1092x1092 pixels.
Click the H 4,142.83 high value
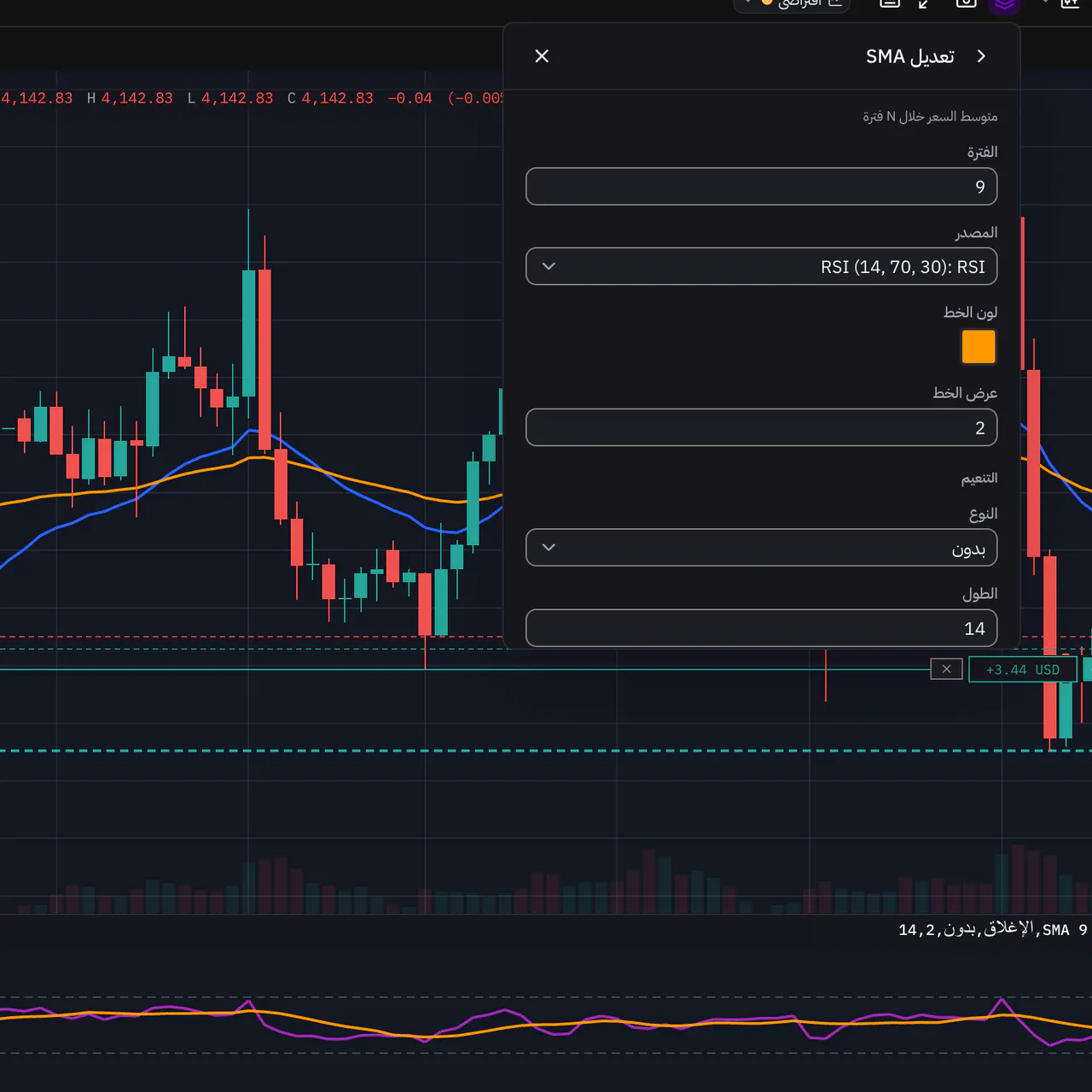tap(130, 98)
